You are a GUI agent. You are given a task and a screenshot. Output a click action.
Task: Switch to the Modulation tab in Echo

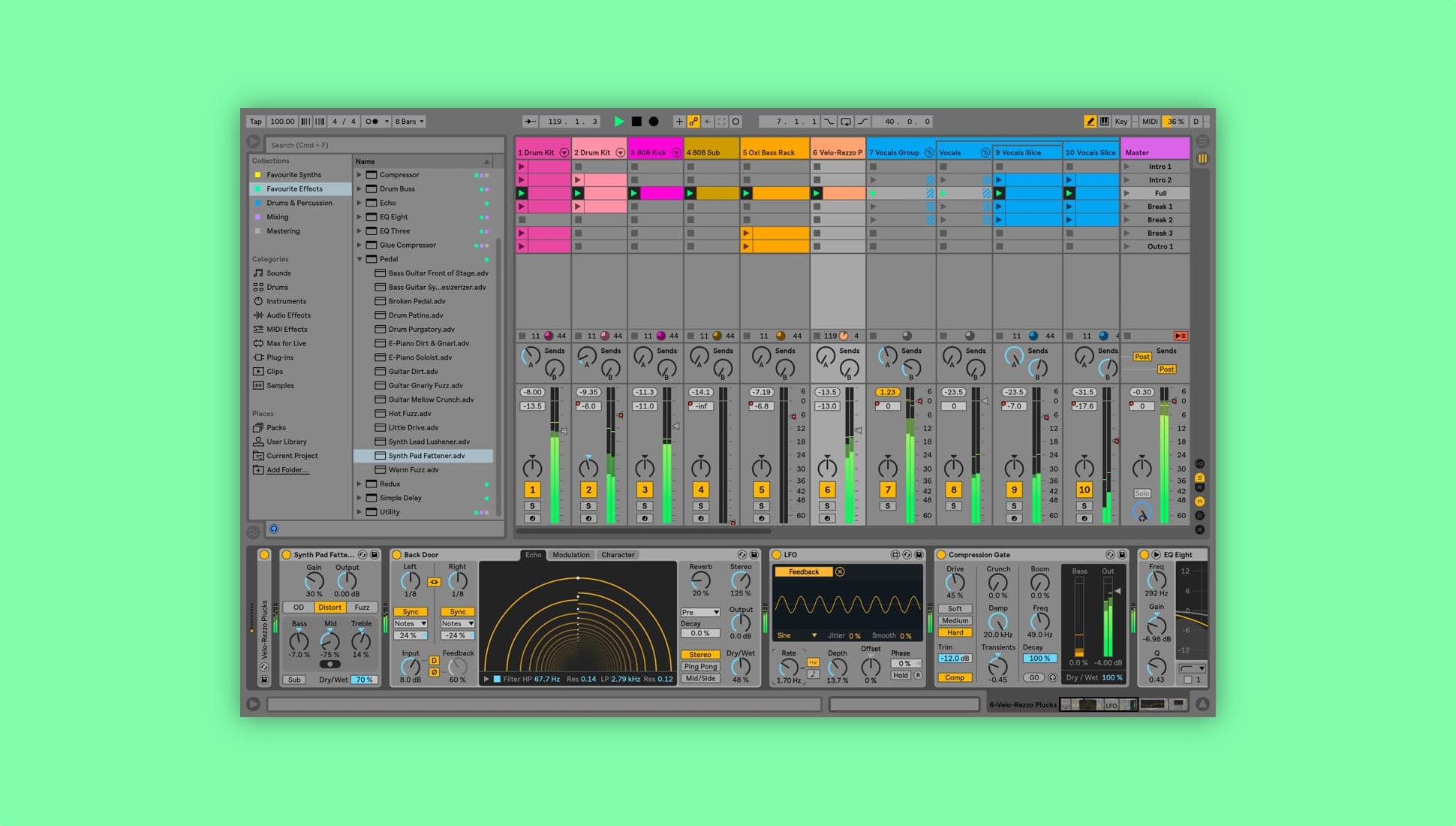(571, 555)
